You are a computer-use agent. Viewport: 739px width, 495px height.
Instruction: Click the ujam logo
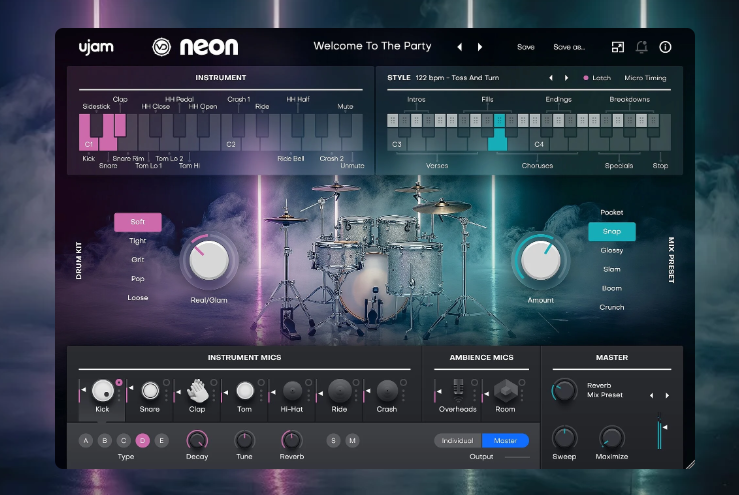(96, 47)
